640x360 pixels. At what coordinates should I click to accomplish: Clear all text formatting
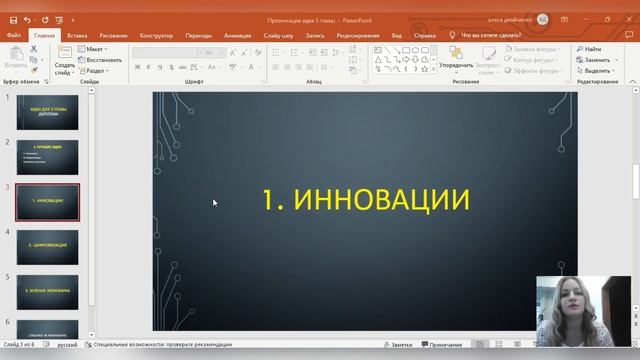point(258,53)
